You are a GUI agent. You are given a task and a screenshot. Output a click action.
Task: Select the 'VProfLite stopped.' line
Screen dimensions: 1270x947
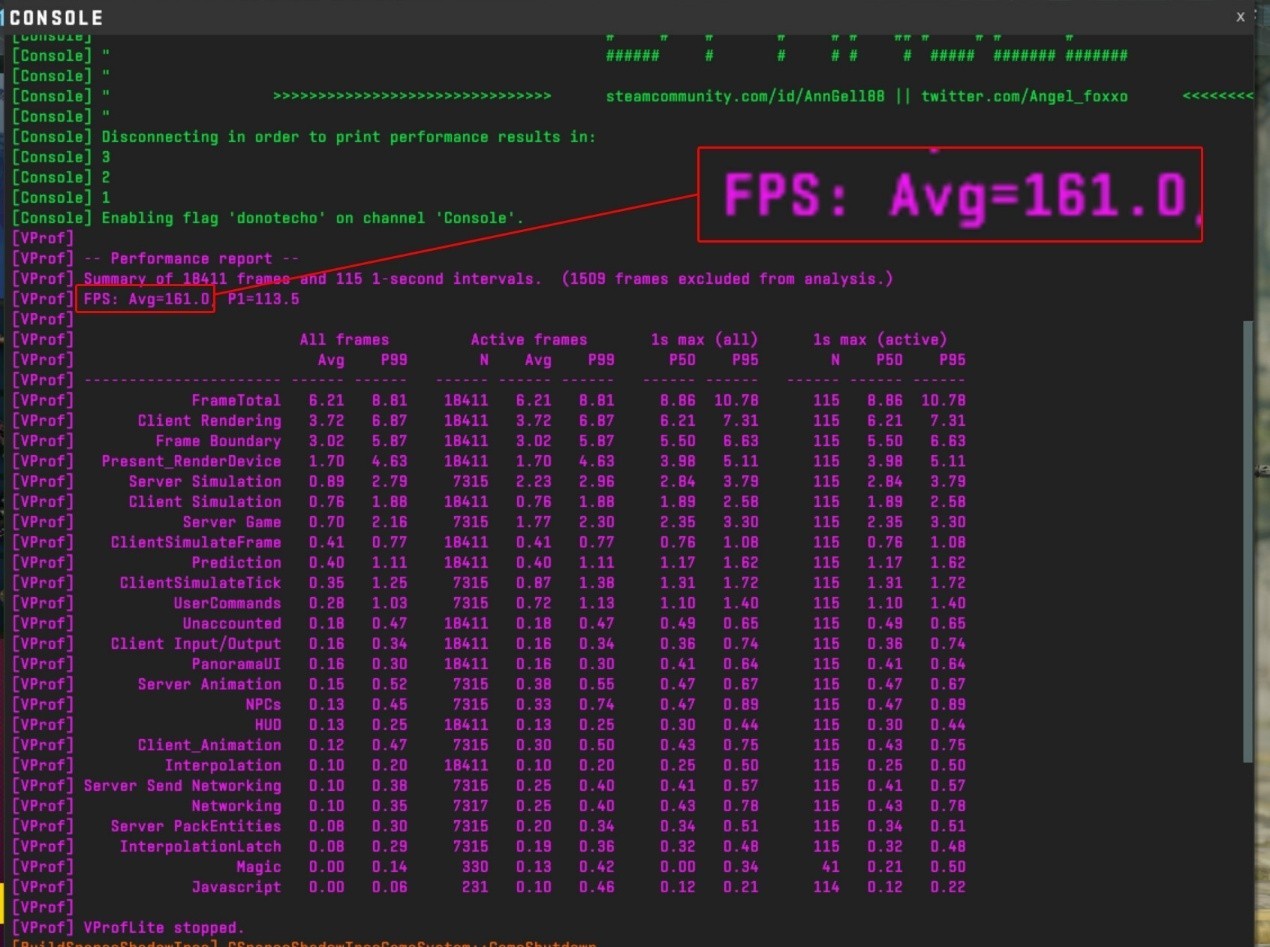[164, 927]
